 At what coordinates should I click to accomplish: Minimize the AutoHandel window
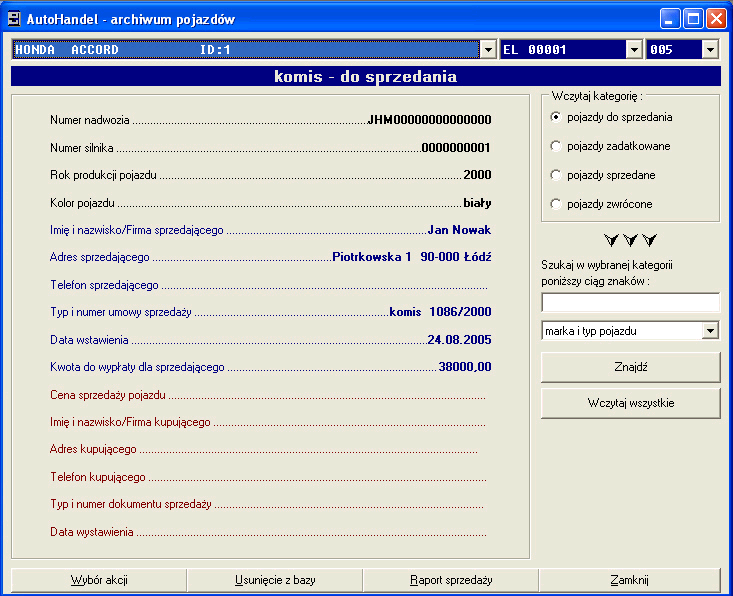669,18
